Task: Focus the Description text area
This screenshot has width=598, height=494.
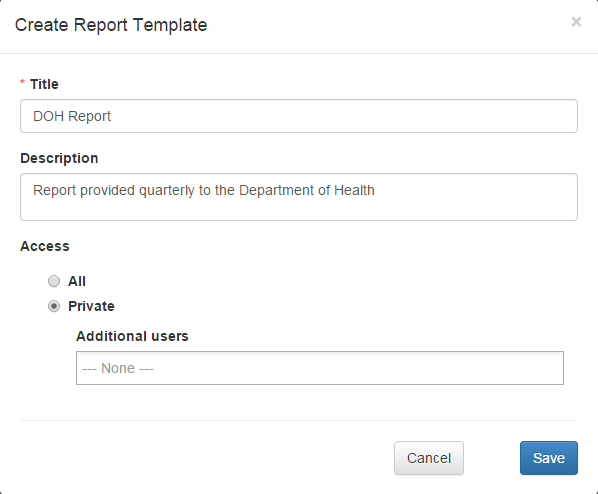Action: (x=299, y=197)
